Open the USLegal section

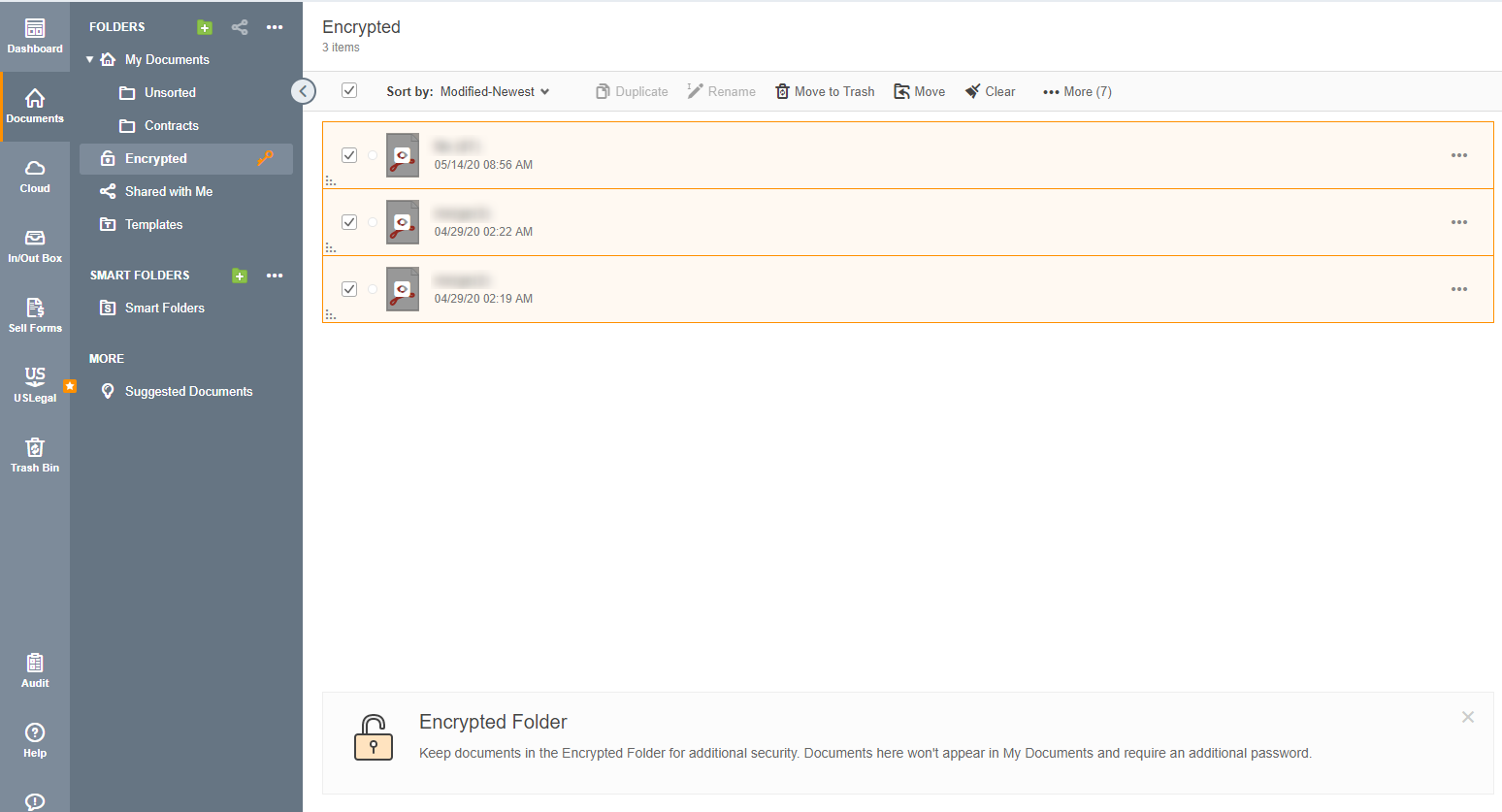tap(35, 385)
